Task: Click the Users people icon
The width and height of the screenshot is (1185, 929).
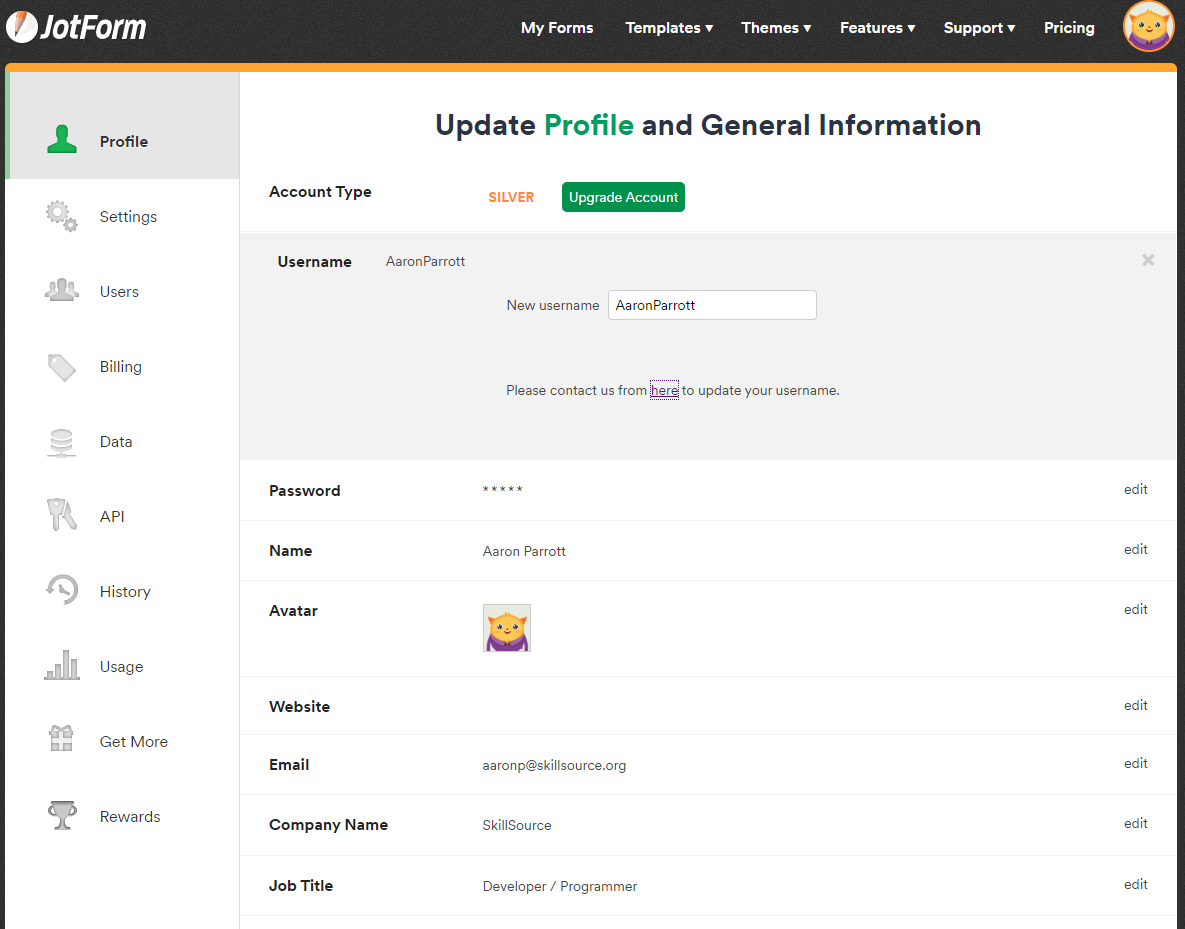Action: 61,290
